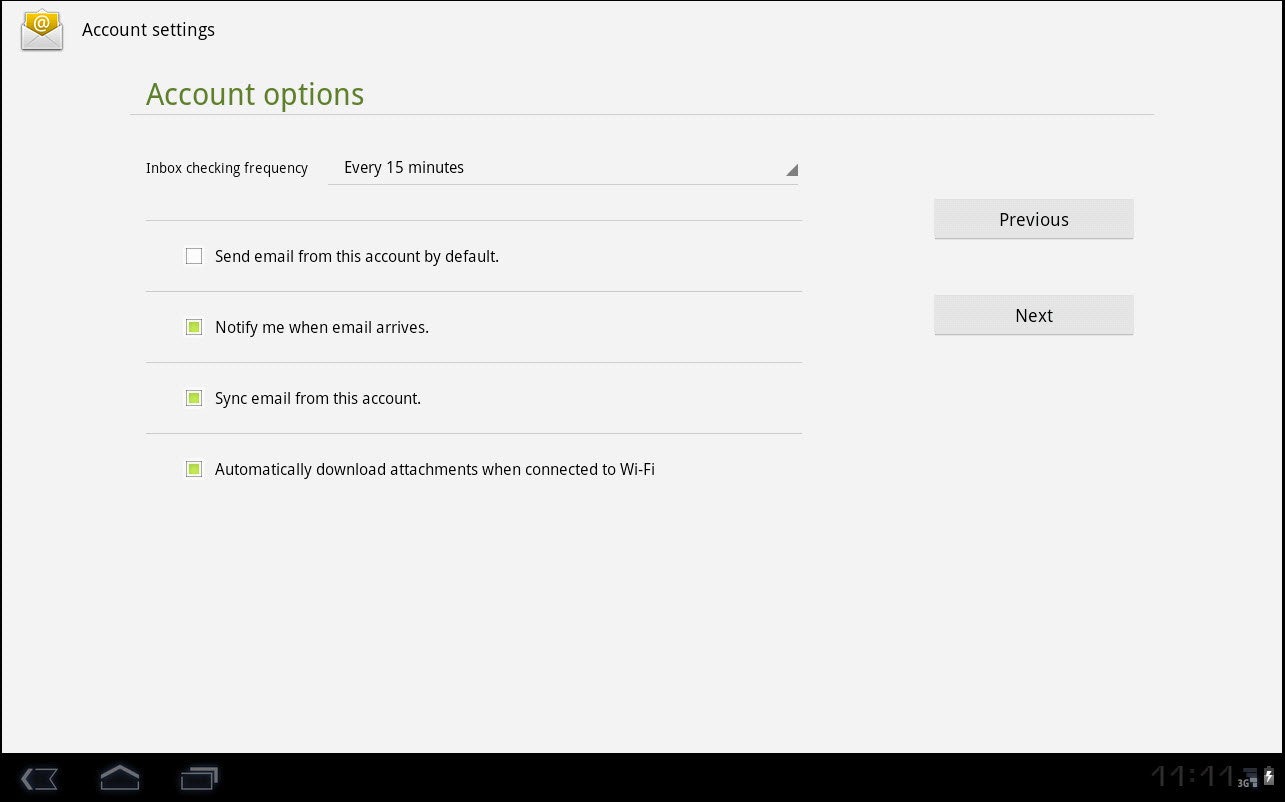Click the Notify me when email arrives text
Image resolution: width=1285 pixels, height=802 pixels.
(x=322, y=327)
